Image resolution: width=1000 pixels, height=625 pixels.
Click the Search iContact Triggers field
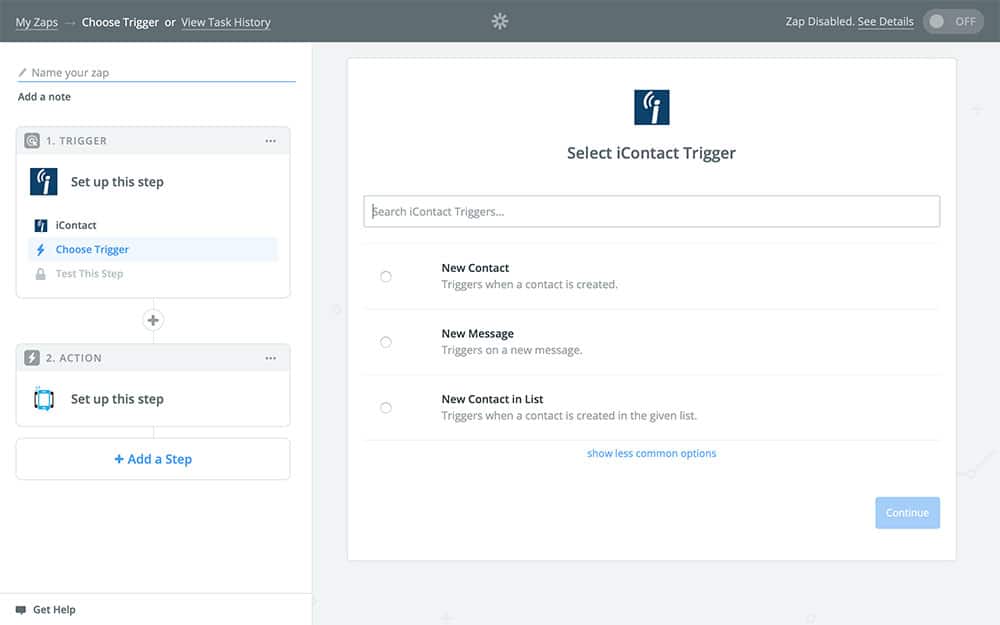point(651,211)
